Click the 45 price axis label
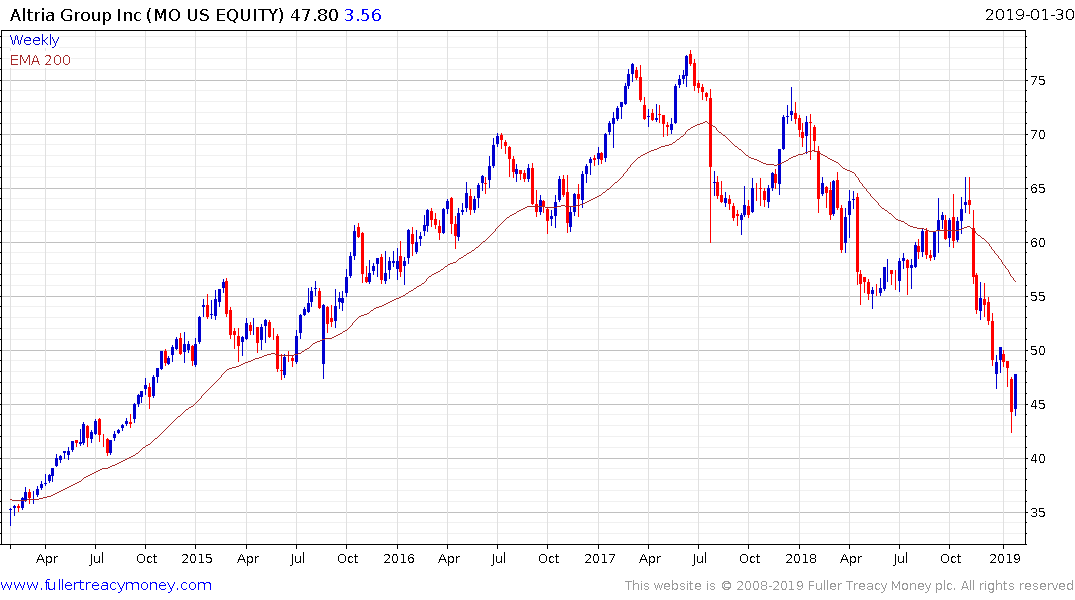 tap(1037, 405)
